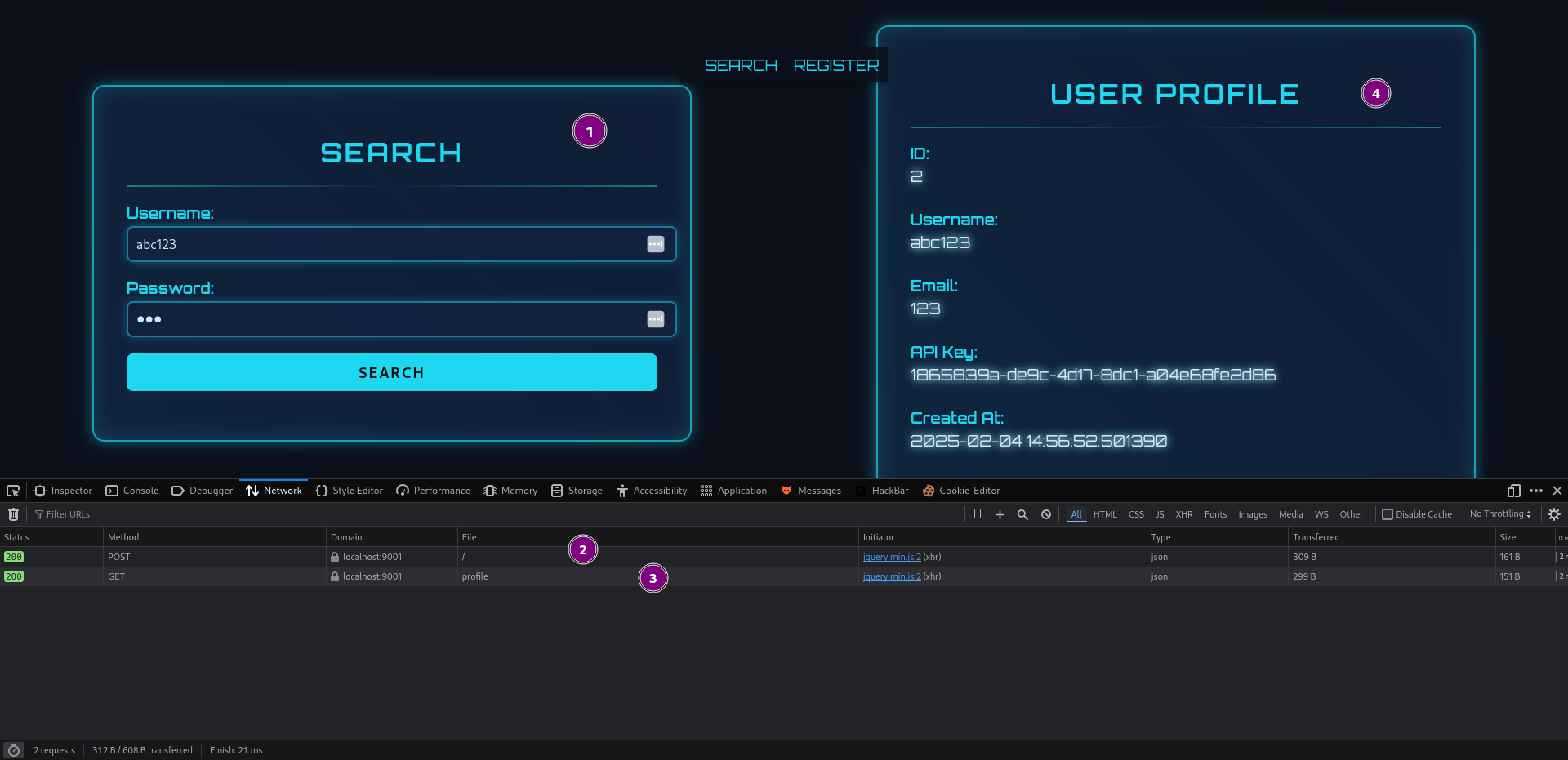
Task: Click the performance analysis stopwatch icon
Action: pyautogui.click(x=13, y=750)
